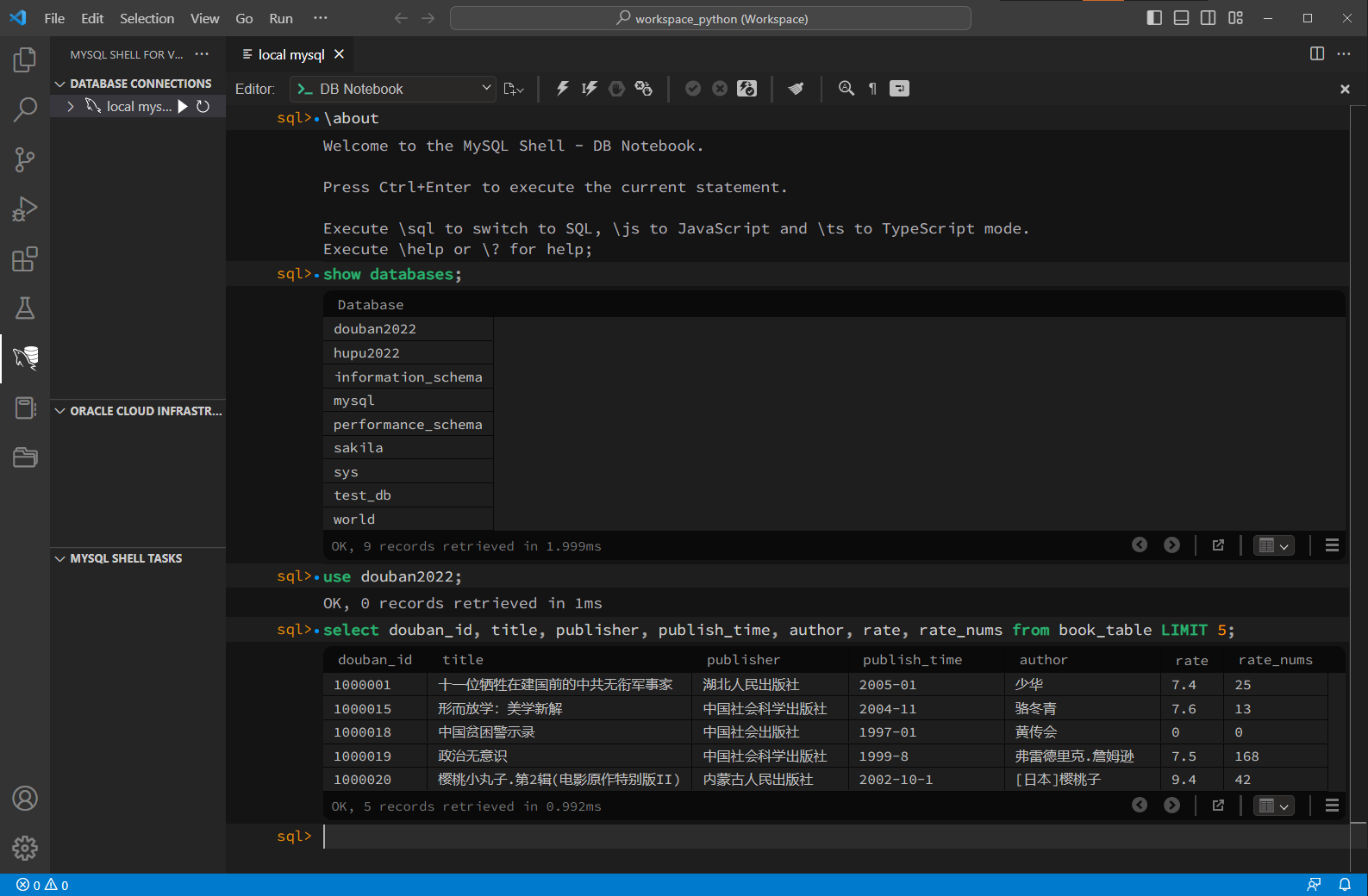Open view format dropdown for databases result
The height and width of the screenshot is (896, 1368).
[1273, 545]
